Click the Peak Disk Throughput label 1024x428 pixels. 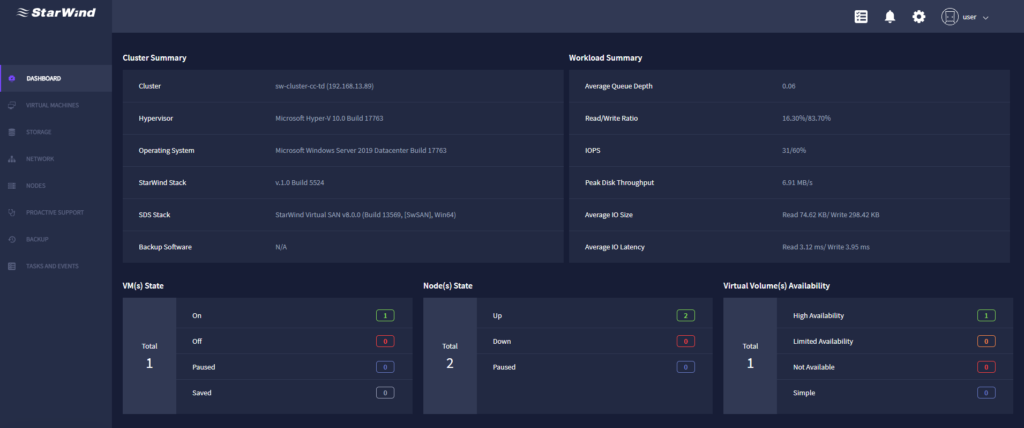coord(619,182)
